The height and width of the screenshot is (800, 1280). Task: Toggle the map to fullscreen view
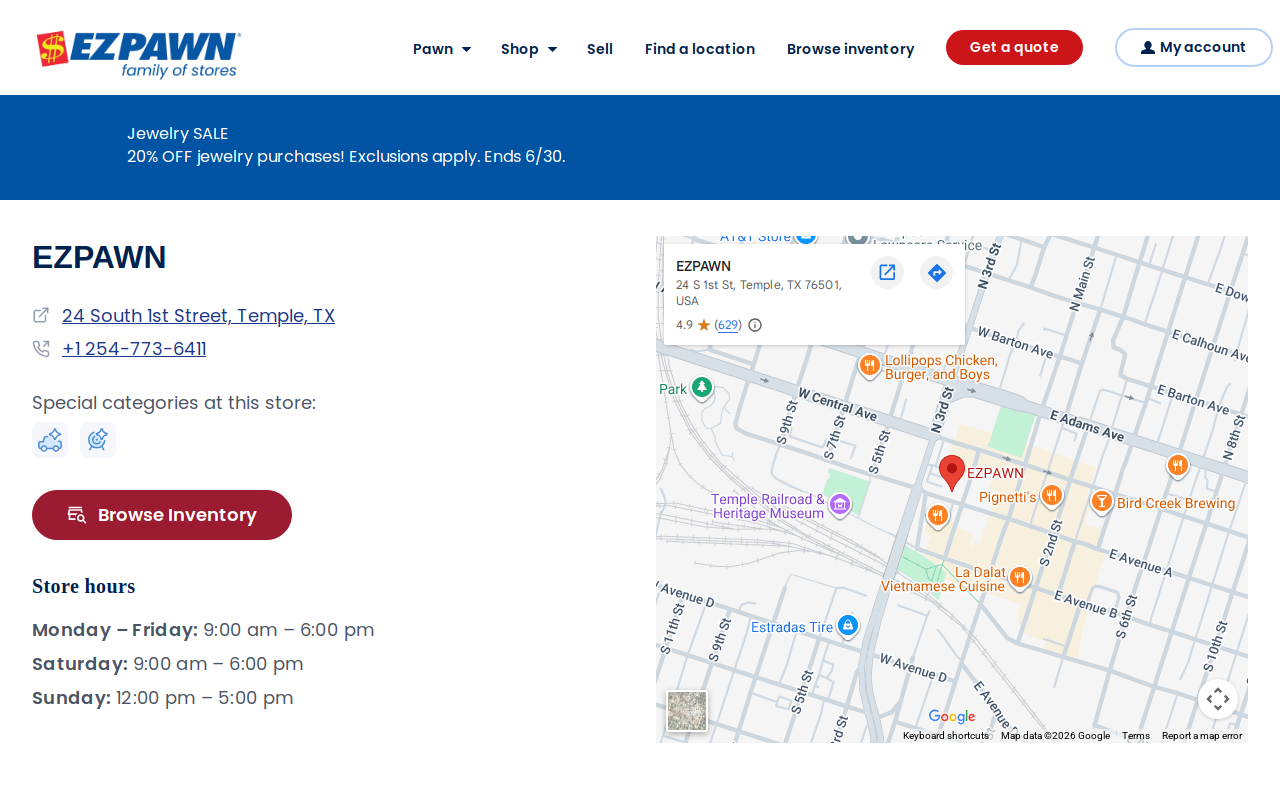[1217, 699]
